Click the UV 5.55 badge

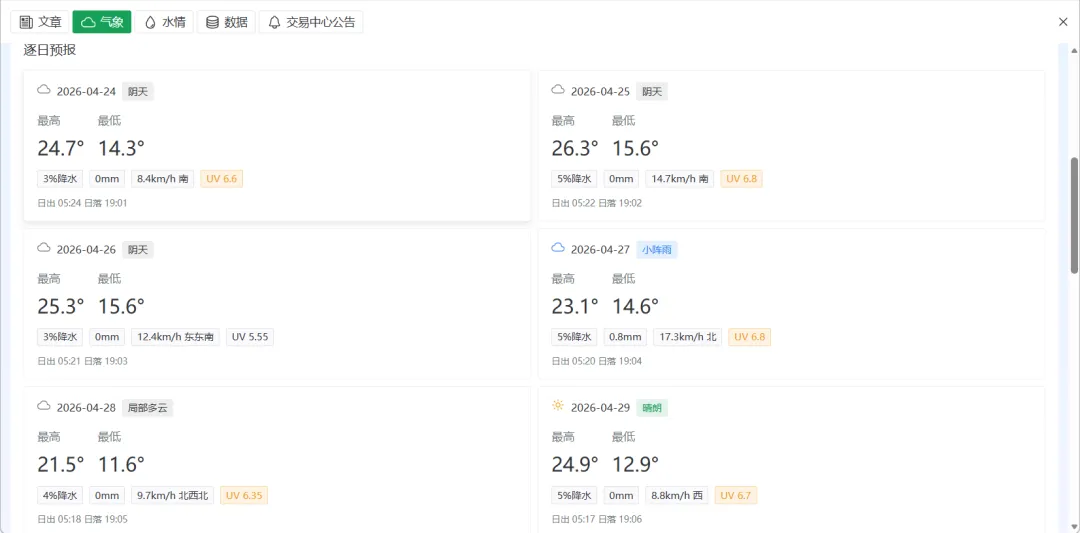[250, 337]
